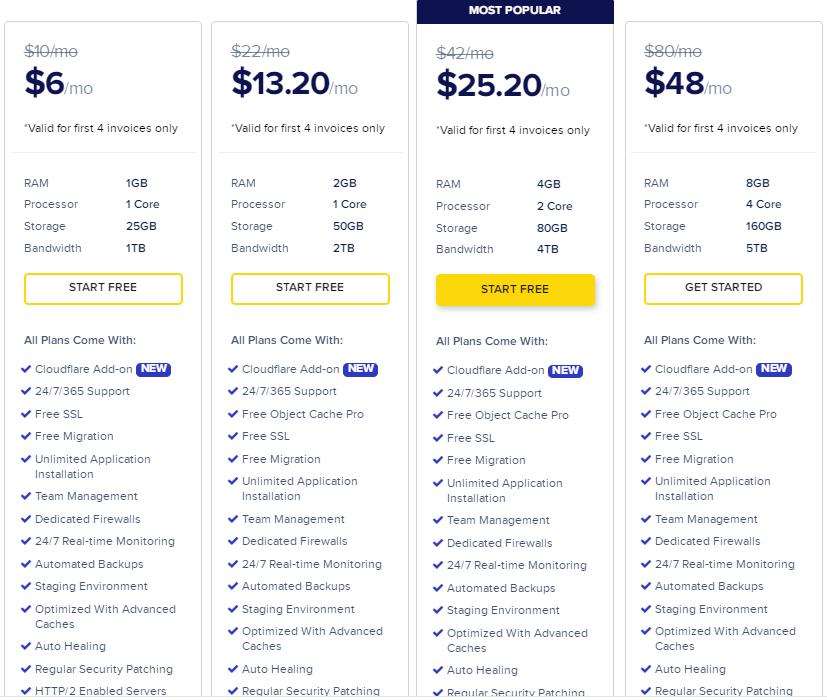
Task: Click the NEW badge in the $6 plan
Action: 153,369
